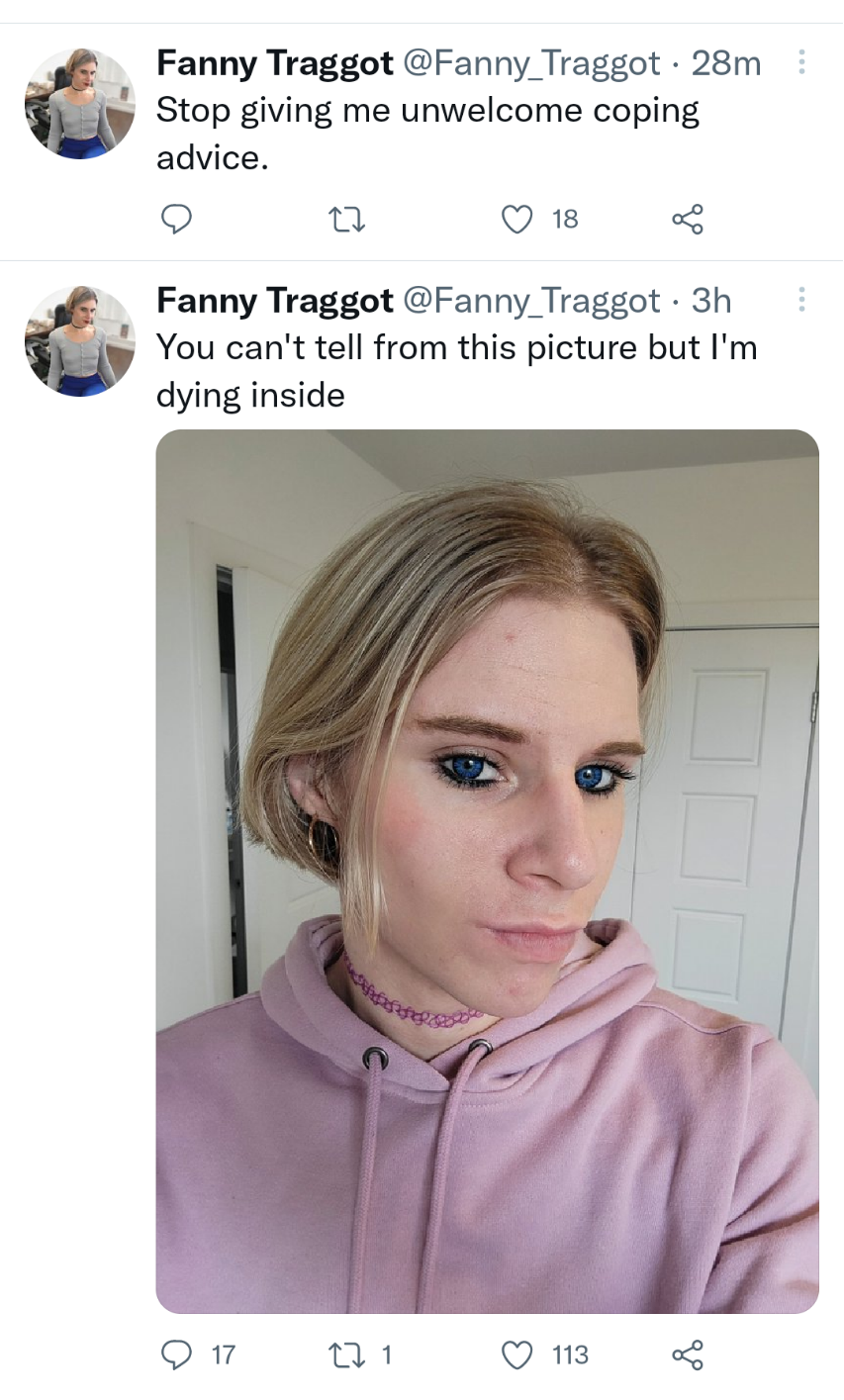Image resolution: width=844 pixels, height=1400 pixels.
Task: Open the display name on the second tweet
Action: pyautogui.click(x=274, y=301)
